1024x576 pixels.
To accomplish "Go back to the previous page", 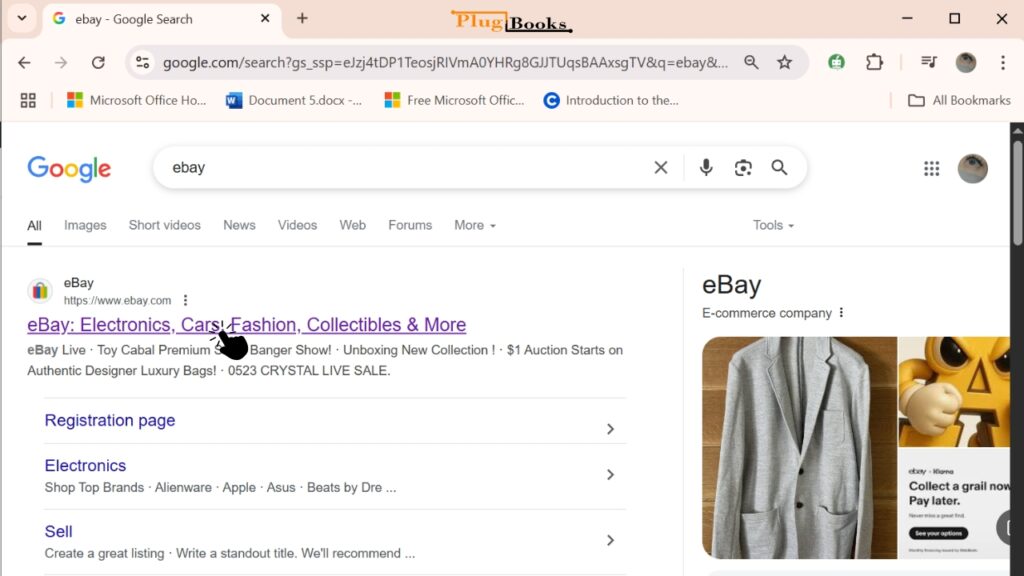I will (24, 63).
